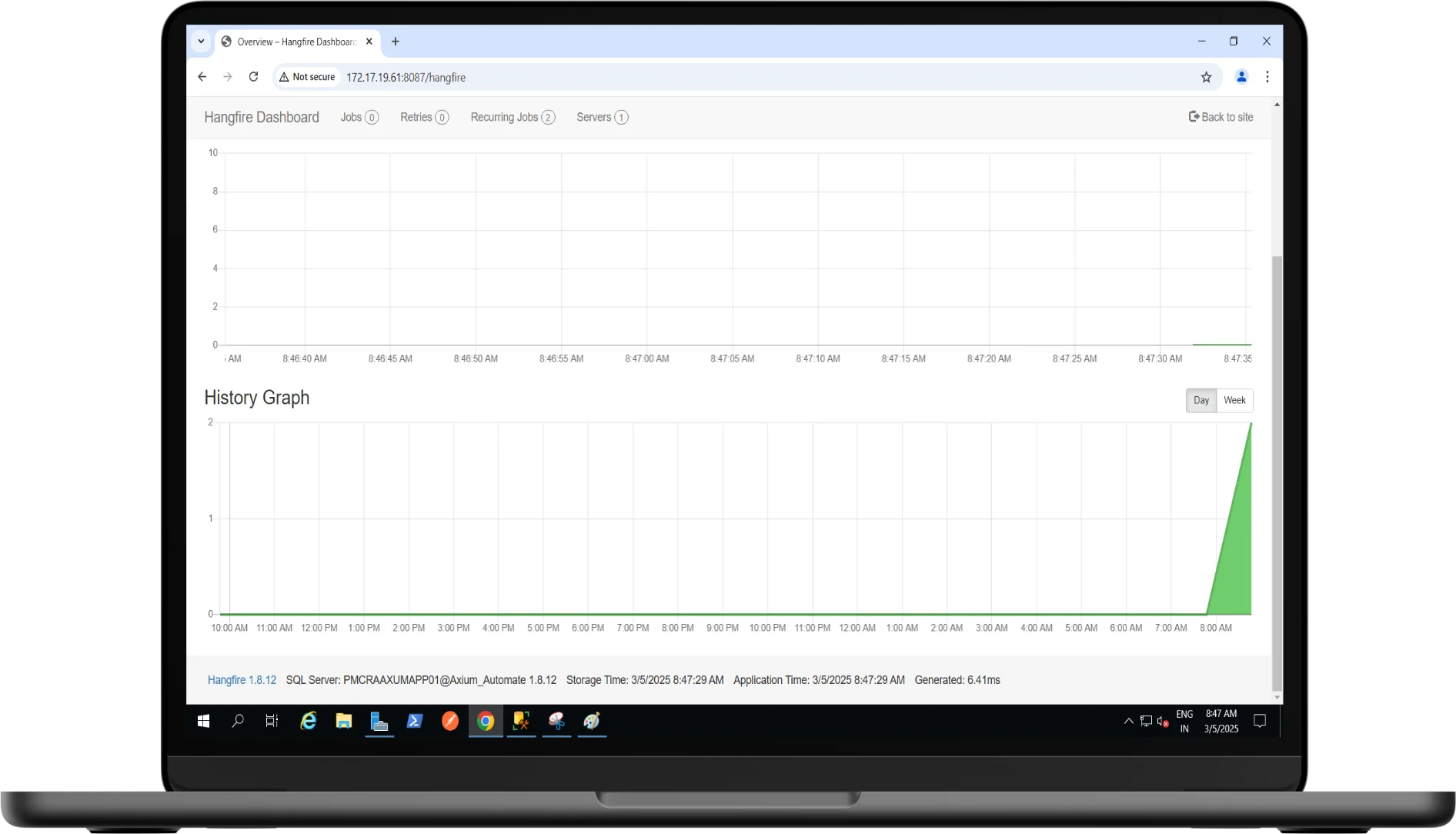
Task: Click the Generated: 6.41ms text
Action: tap(957, 680)
